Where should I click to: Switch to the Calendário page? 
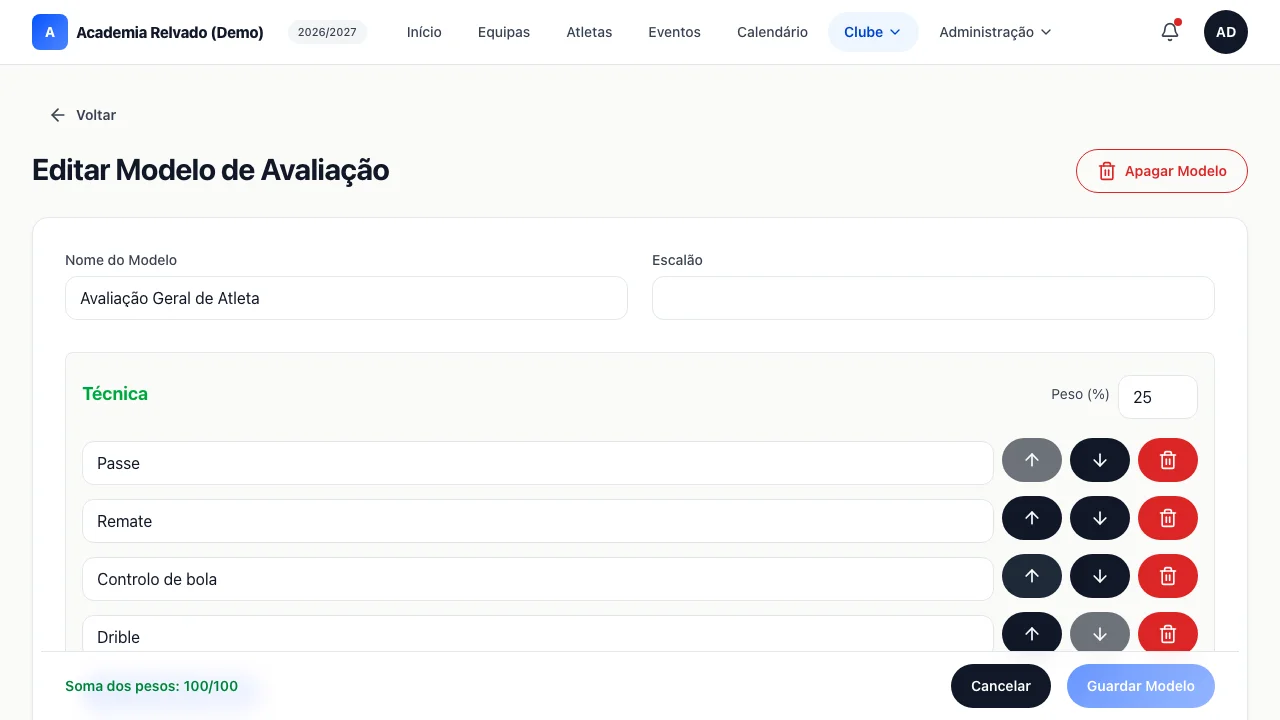pyautogui.click(x=772, y=32)
